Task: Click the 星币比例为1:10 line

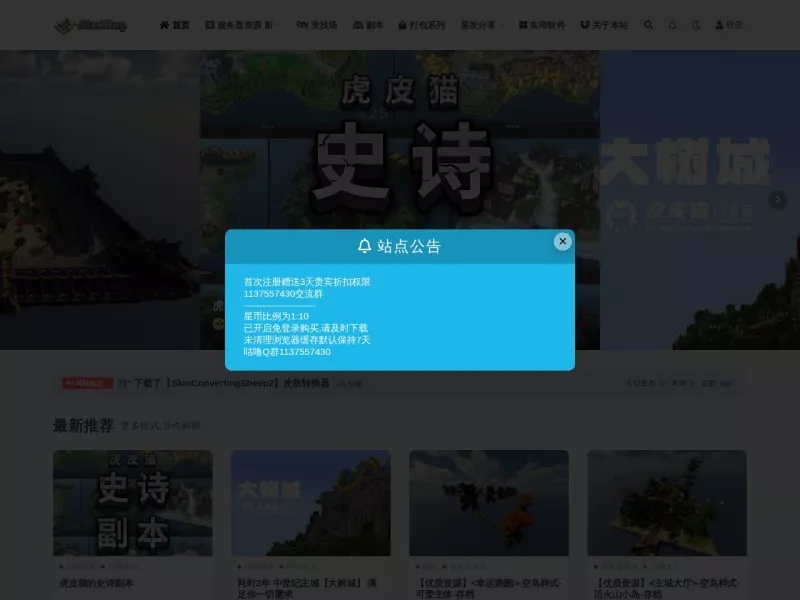Action: 276,316
